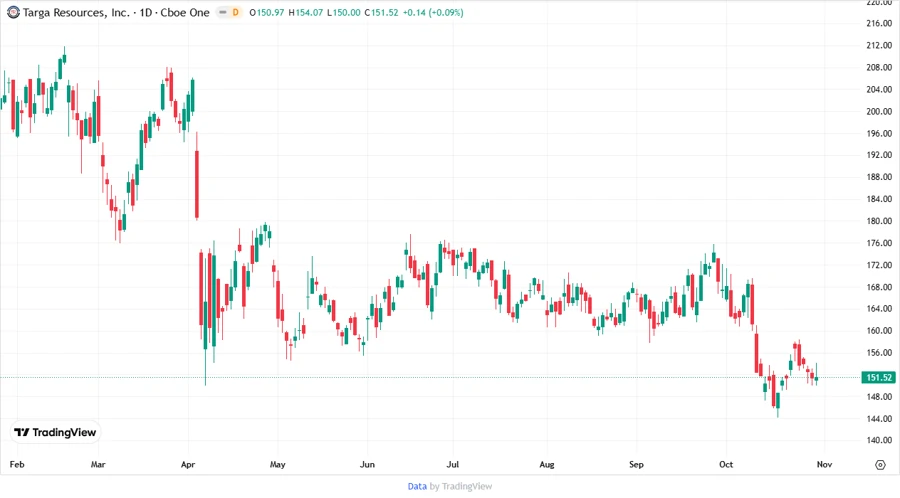Click the May label on time axis
This screenshot has width=900, height=498.
tap(277, 464)
